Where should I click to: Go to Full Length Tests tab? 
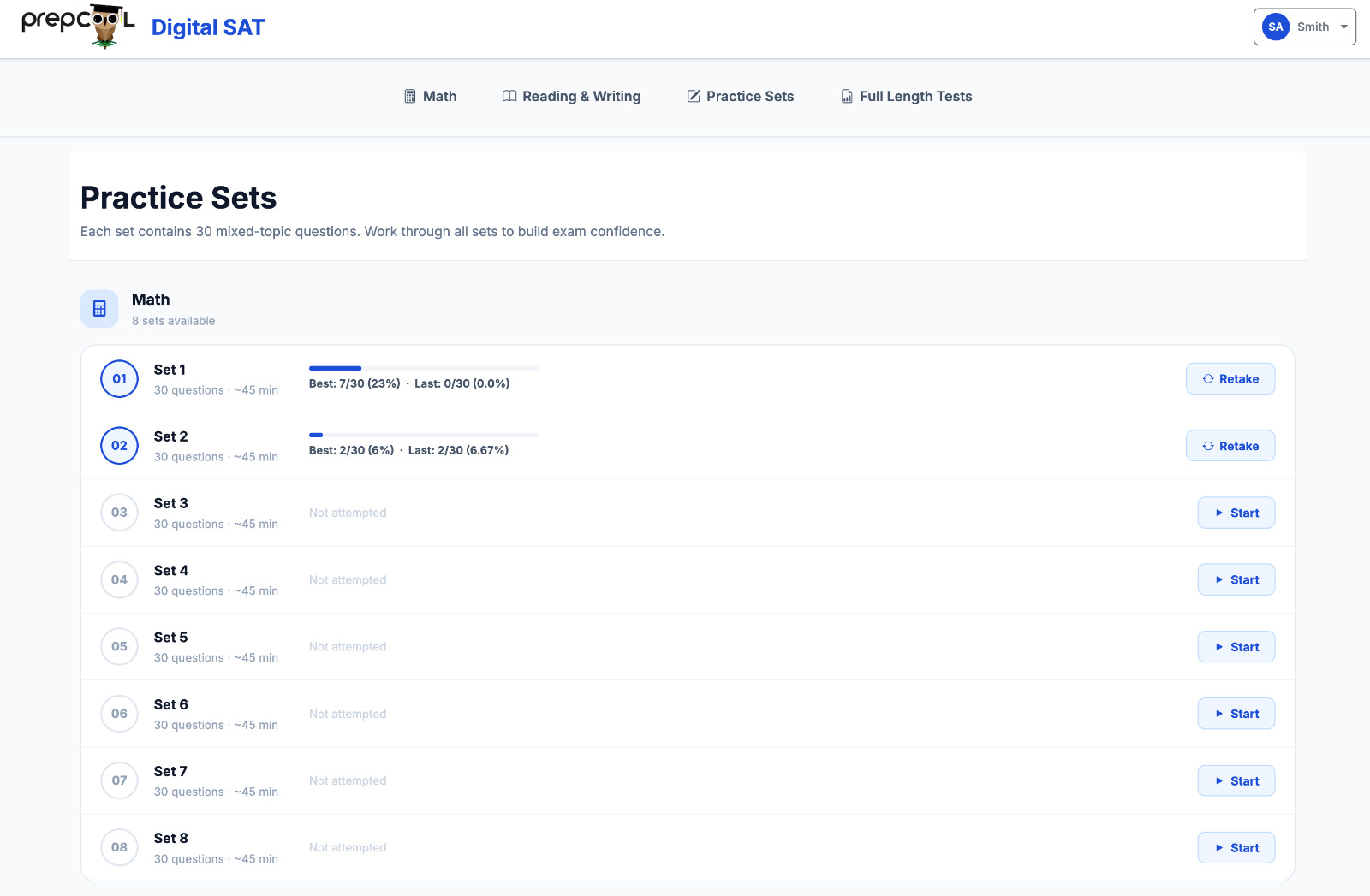click(907, 97)
